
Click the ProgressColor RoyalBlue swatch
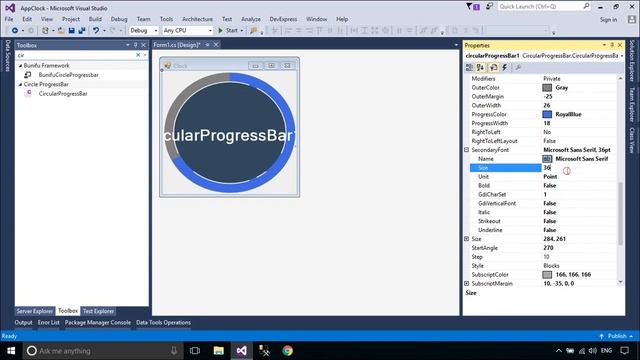(547, 114)
